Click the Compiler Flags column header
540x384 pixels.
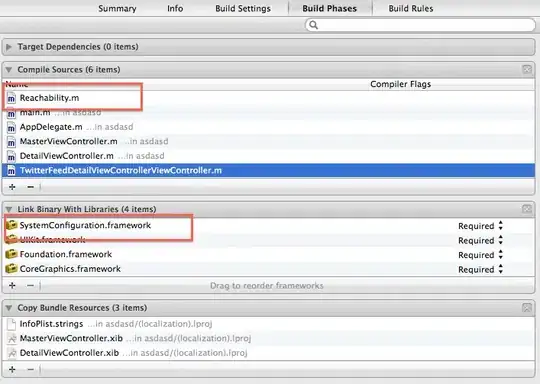click(401, 84)
